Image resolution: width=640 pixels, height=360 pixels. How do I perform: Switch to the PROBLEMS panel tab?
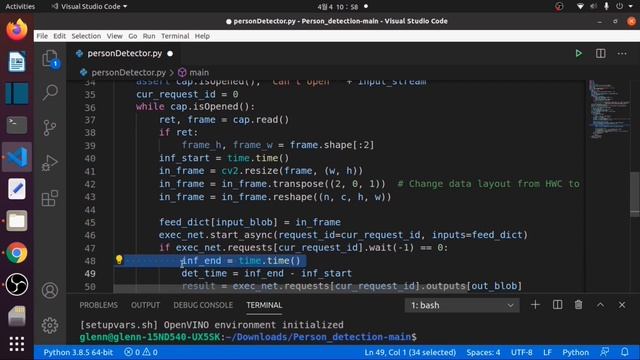(98, 305)
